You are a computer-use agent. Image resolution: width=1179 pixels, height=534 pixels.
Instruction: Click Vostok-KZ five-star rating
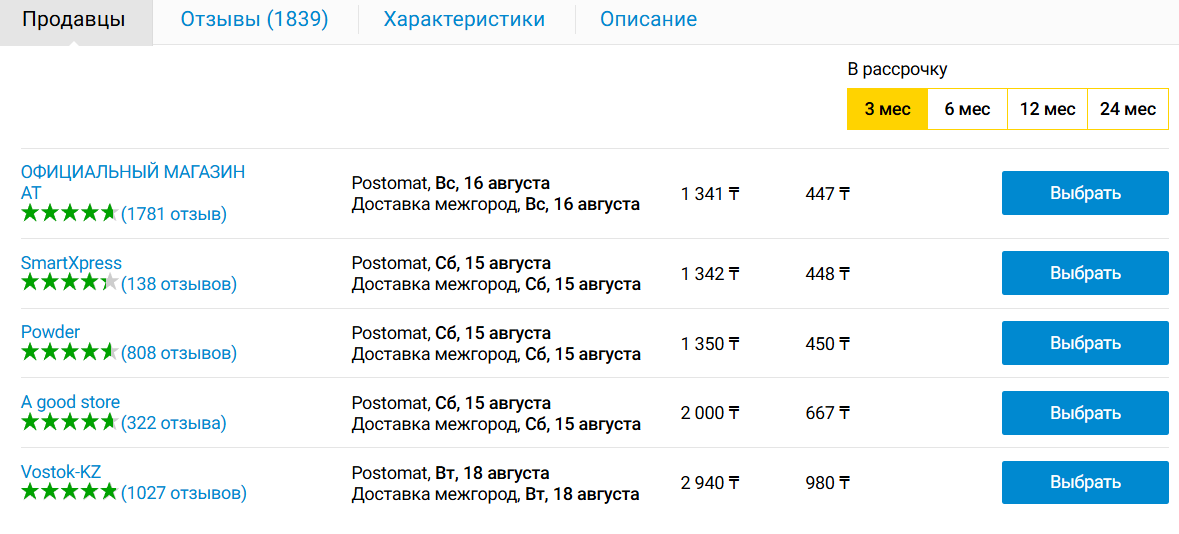(x=70, y=493)
